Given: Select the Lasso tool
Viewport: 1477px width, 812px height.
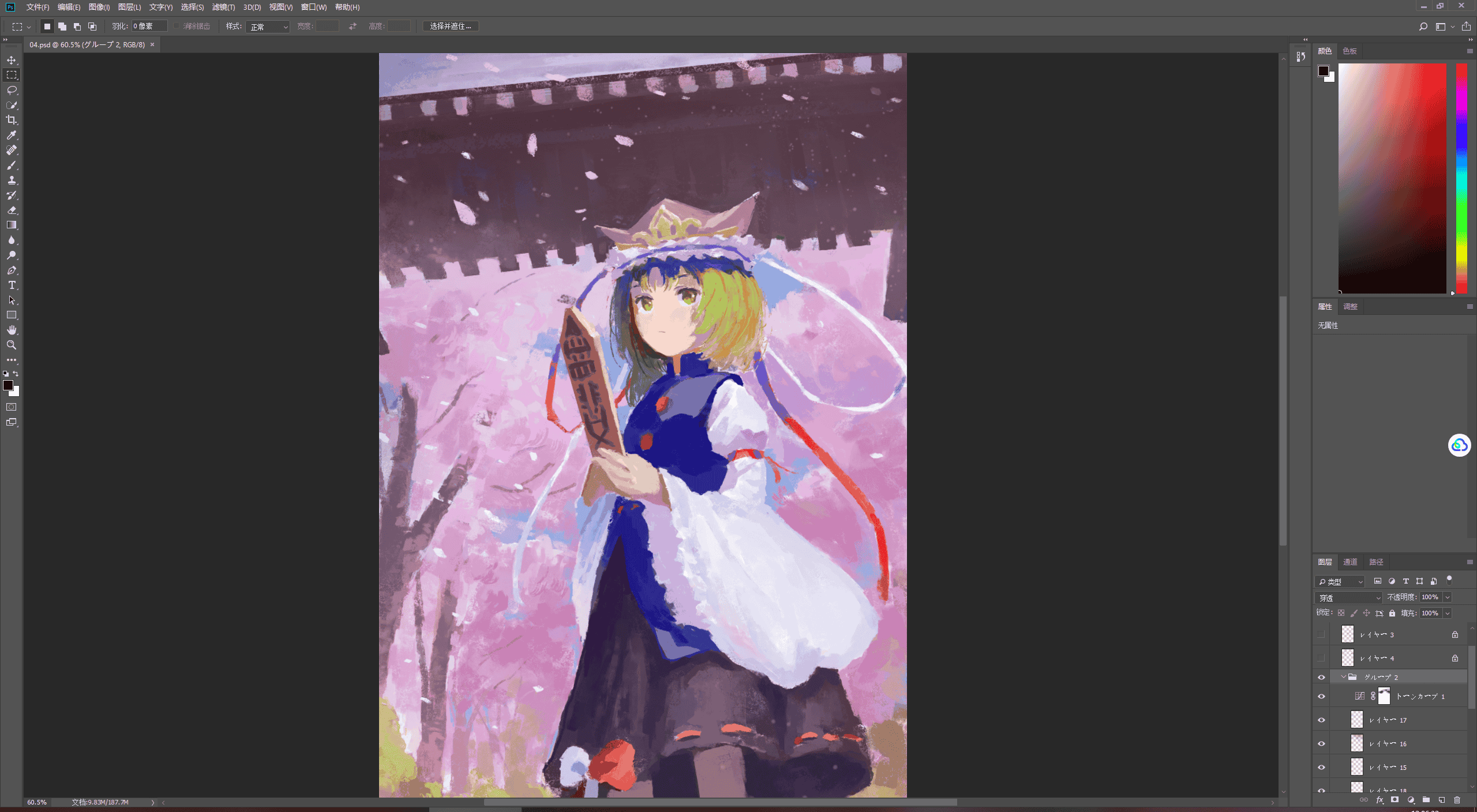Looking at the screenshot, I should tap(12, 90).
